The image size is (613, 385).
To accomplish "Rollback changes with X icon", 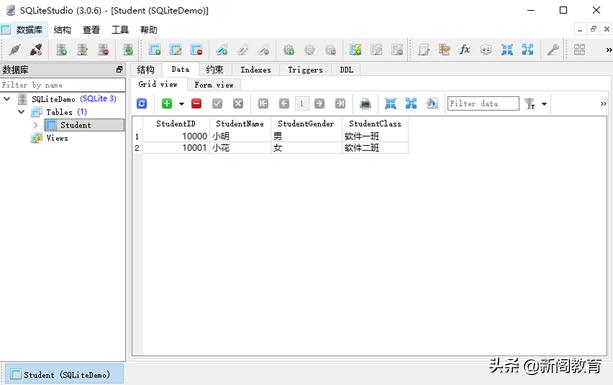I will point(238,104).
